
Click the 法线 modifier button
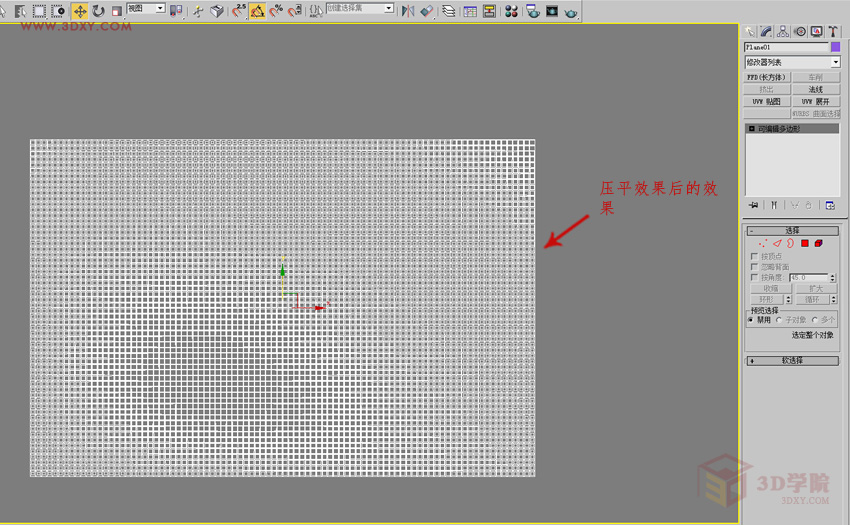click(816, 89)
